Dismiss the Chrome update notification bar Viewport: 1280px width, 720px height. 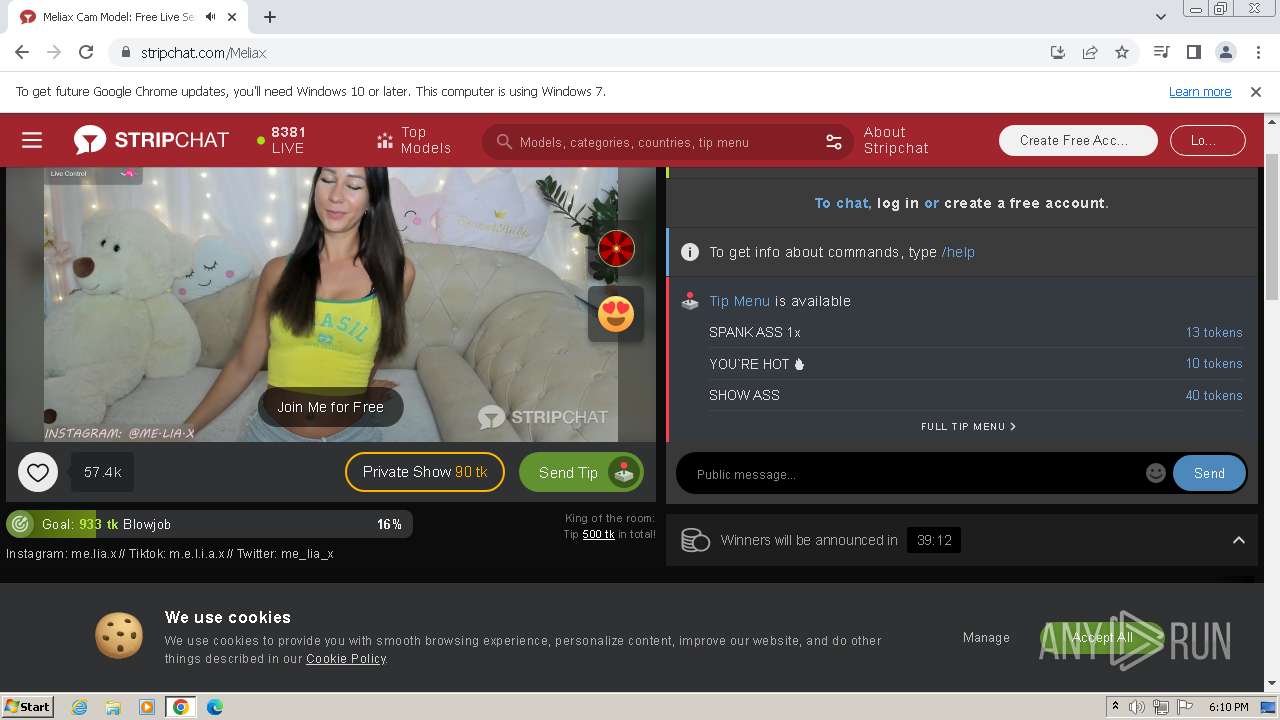click(1256, 91)
